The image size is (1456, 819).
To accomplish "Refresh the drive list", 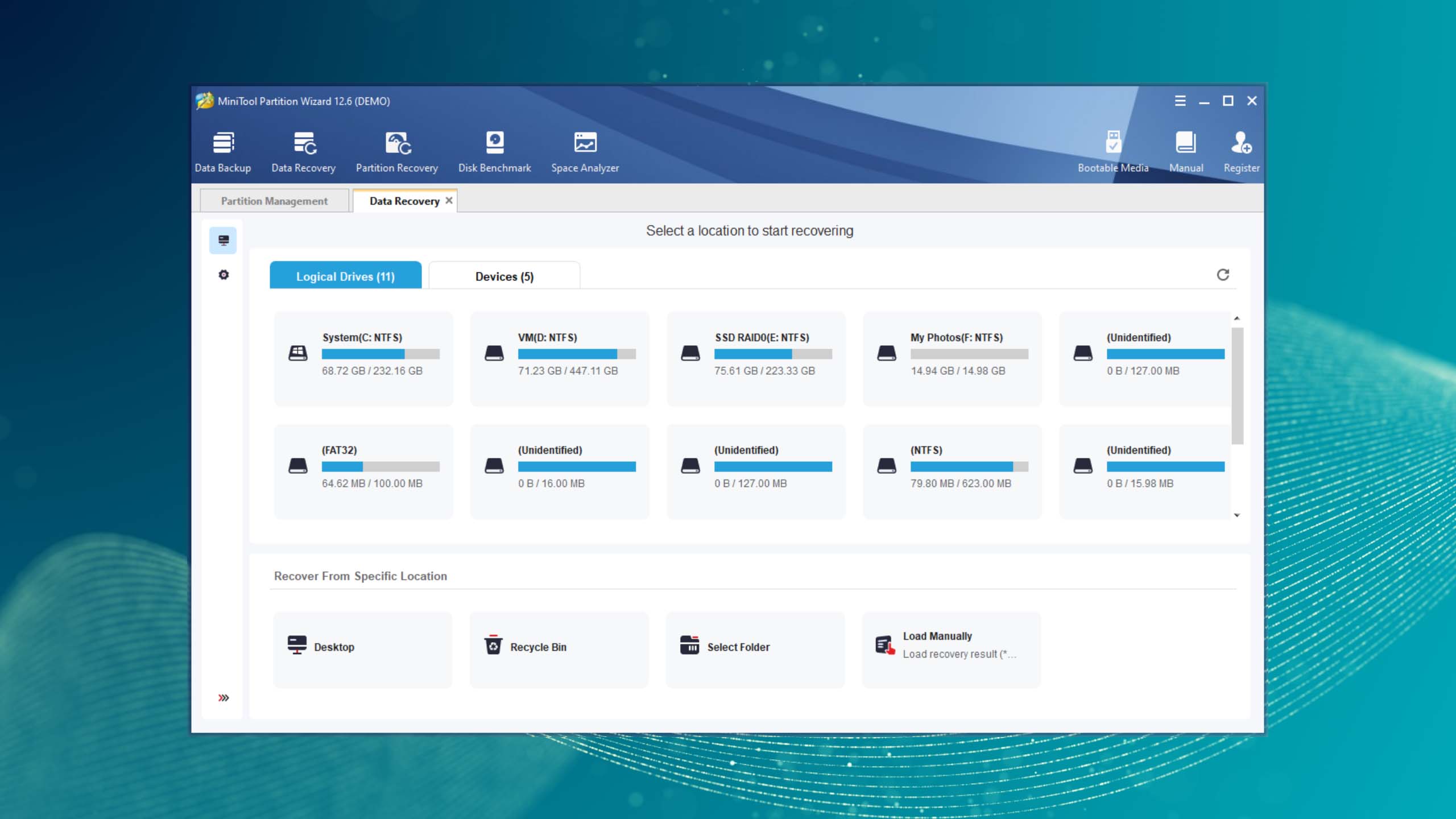I will (1223, 275).
